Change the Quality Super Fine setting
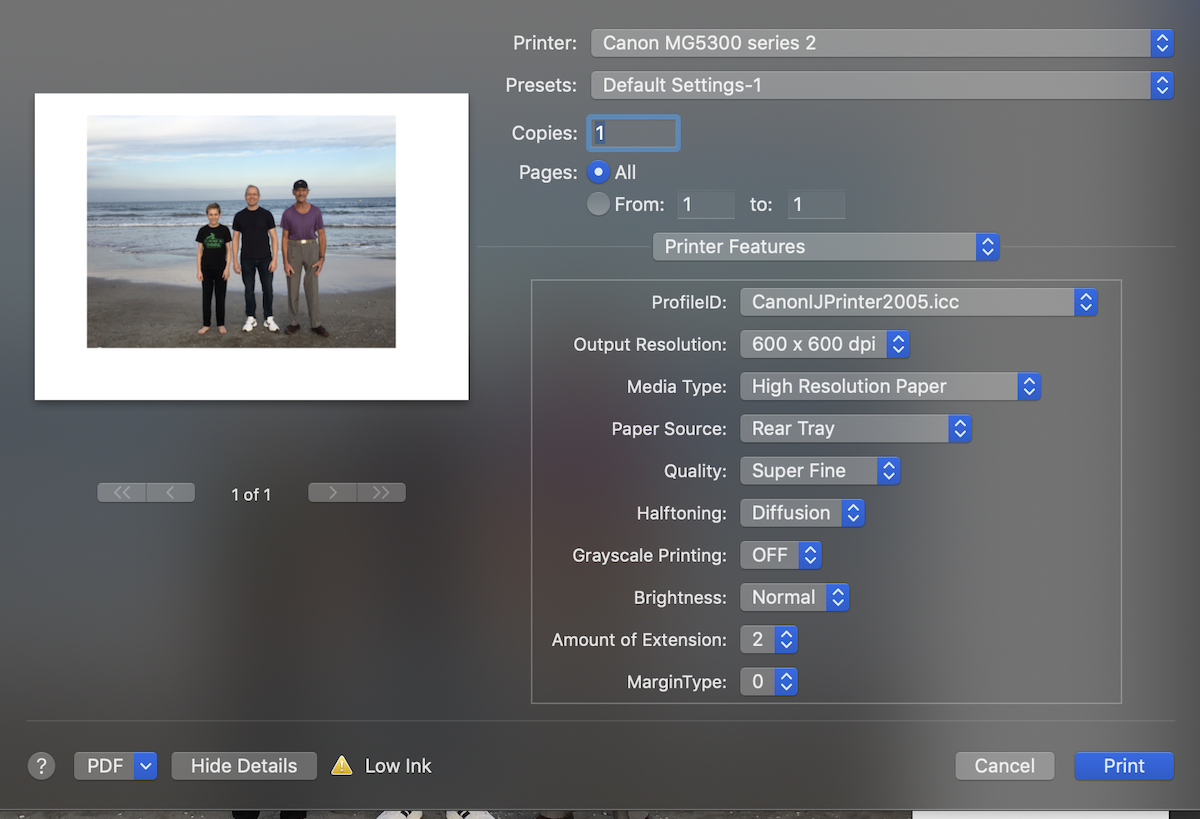The height and width of the screenshot is (819, 1200). [819, 471]
